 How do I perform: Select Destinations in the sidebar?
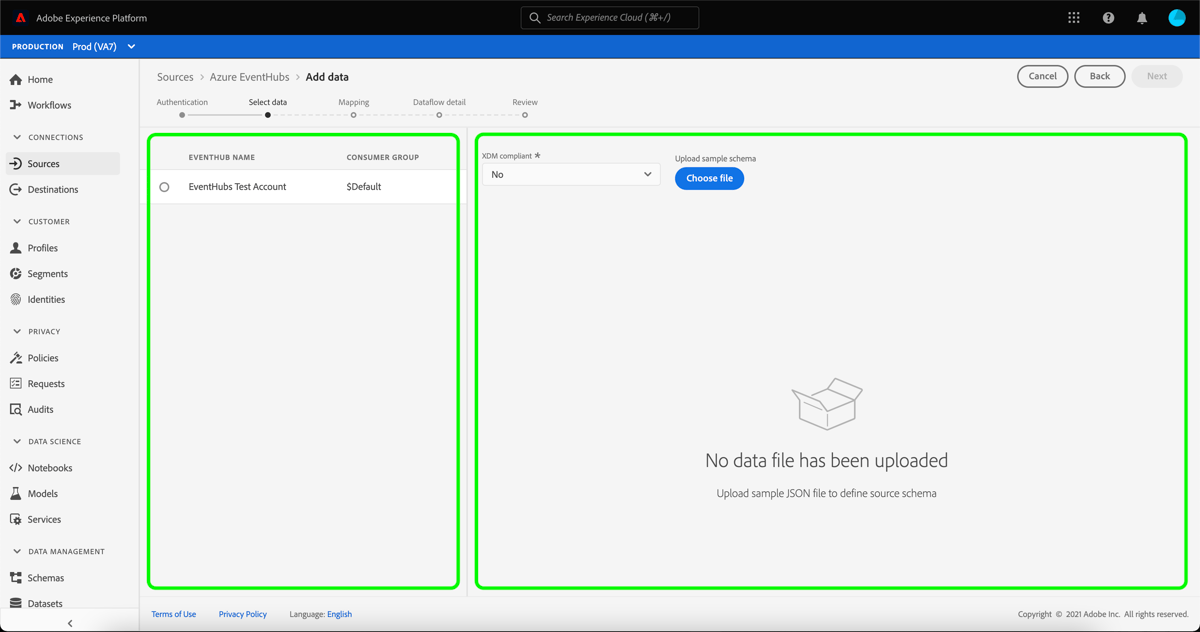pyautogui.click(x=51, y=189)
